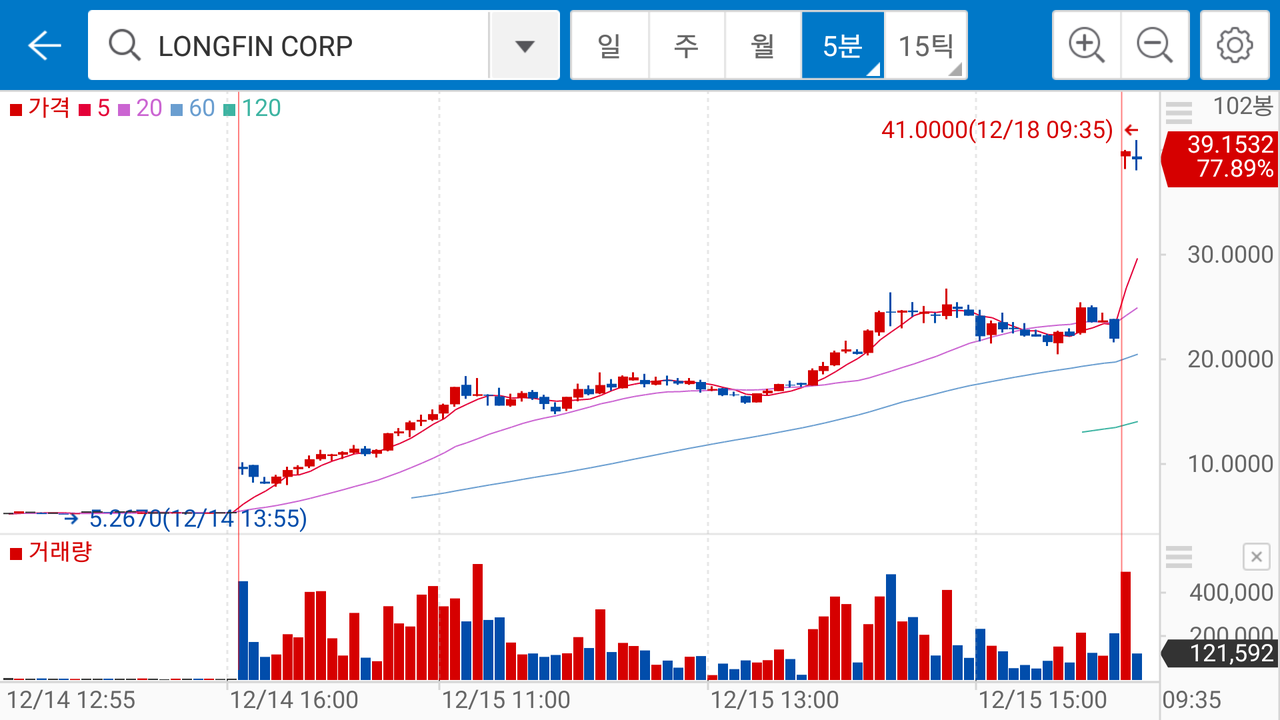Switch to the monthly 월 chart tab
The height and width of the screenshot is (720, 1280).
[x=763, y=46]
